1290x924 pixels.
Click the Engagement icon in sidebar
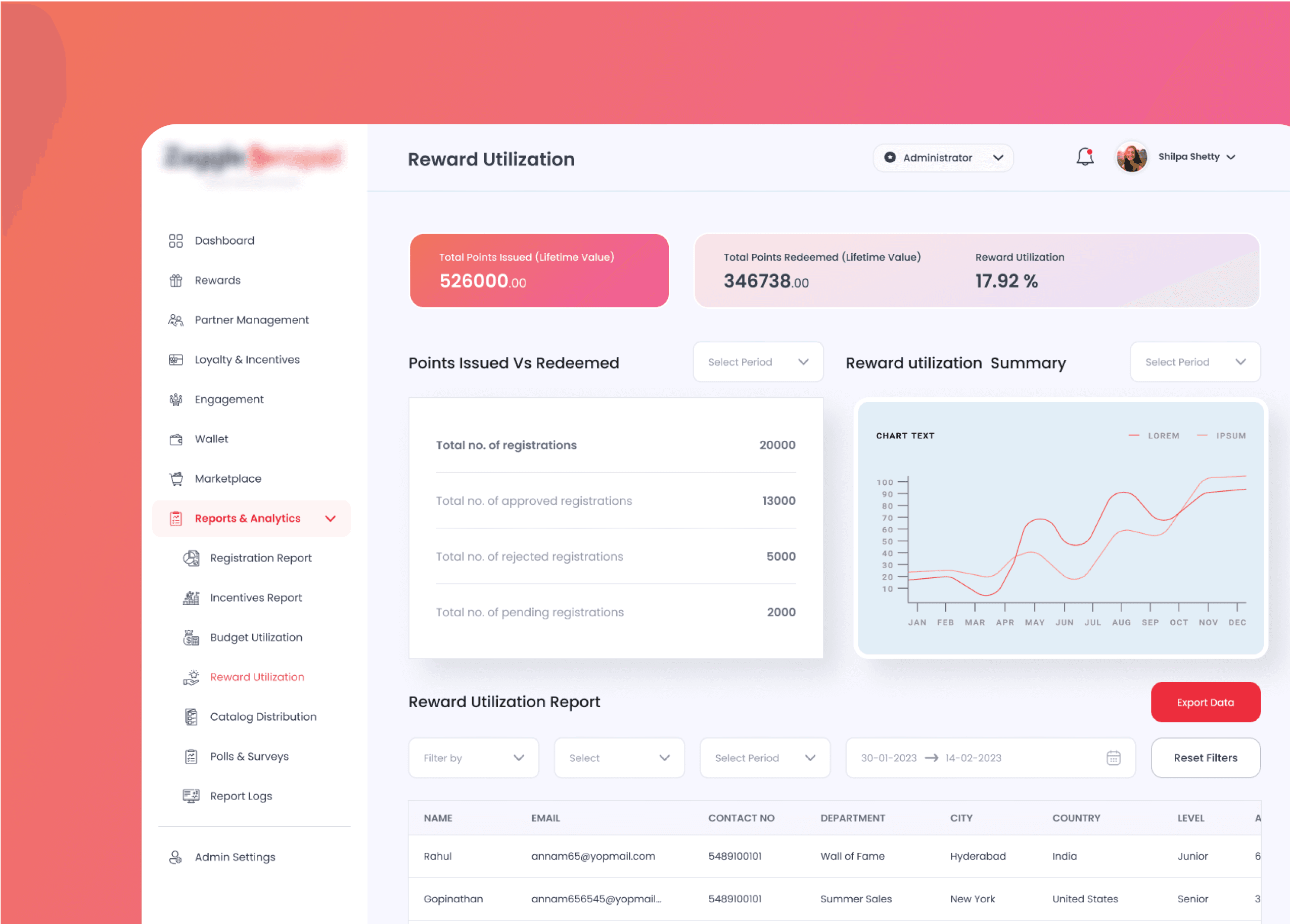(x=176, y=399)
